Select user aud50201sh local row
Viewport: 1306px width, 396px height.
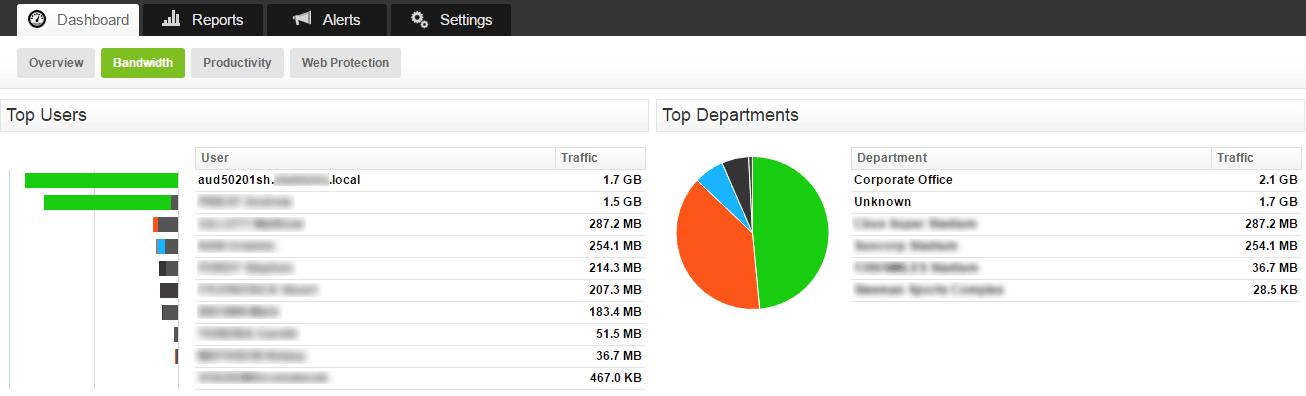(x=420, y=180)
